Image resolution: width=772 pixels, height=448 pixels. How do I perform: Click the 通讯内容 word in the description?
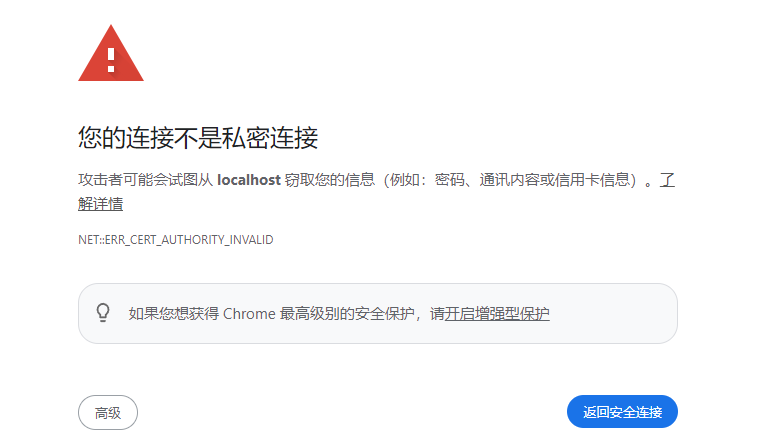509,180
